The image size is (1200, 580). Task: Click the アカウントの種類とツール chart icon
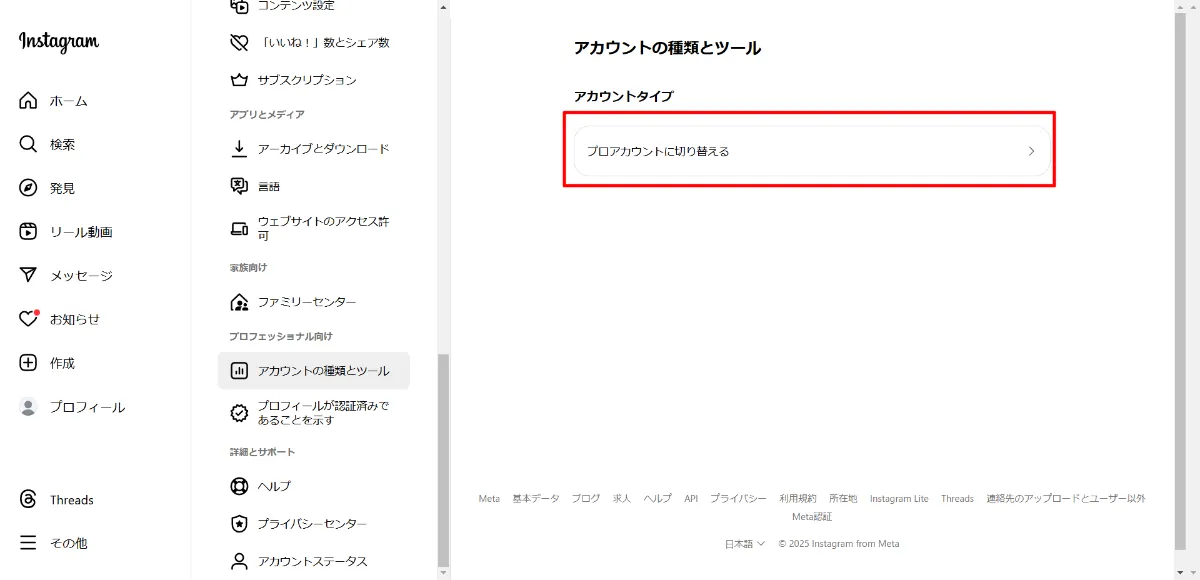click(x=239, y=371)
